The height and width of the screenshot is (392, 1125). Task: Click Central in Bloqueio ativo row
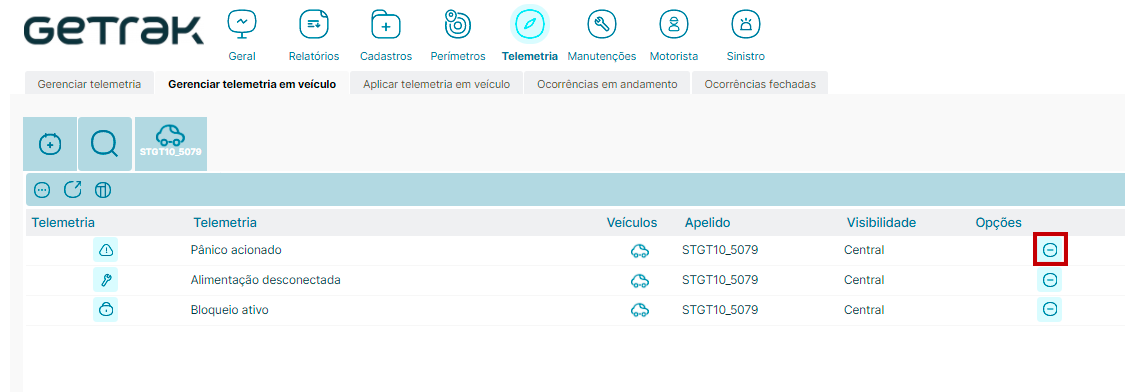coord(864,309)
